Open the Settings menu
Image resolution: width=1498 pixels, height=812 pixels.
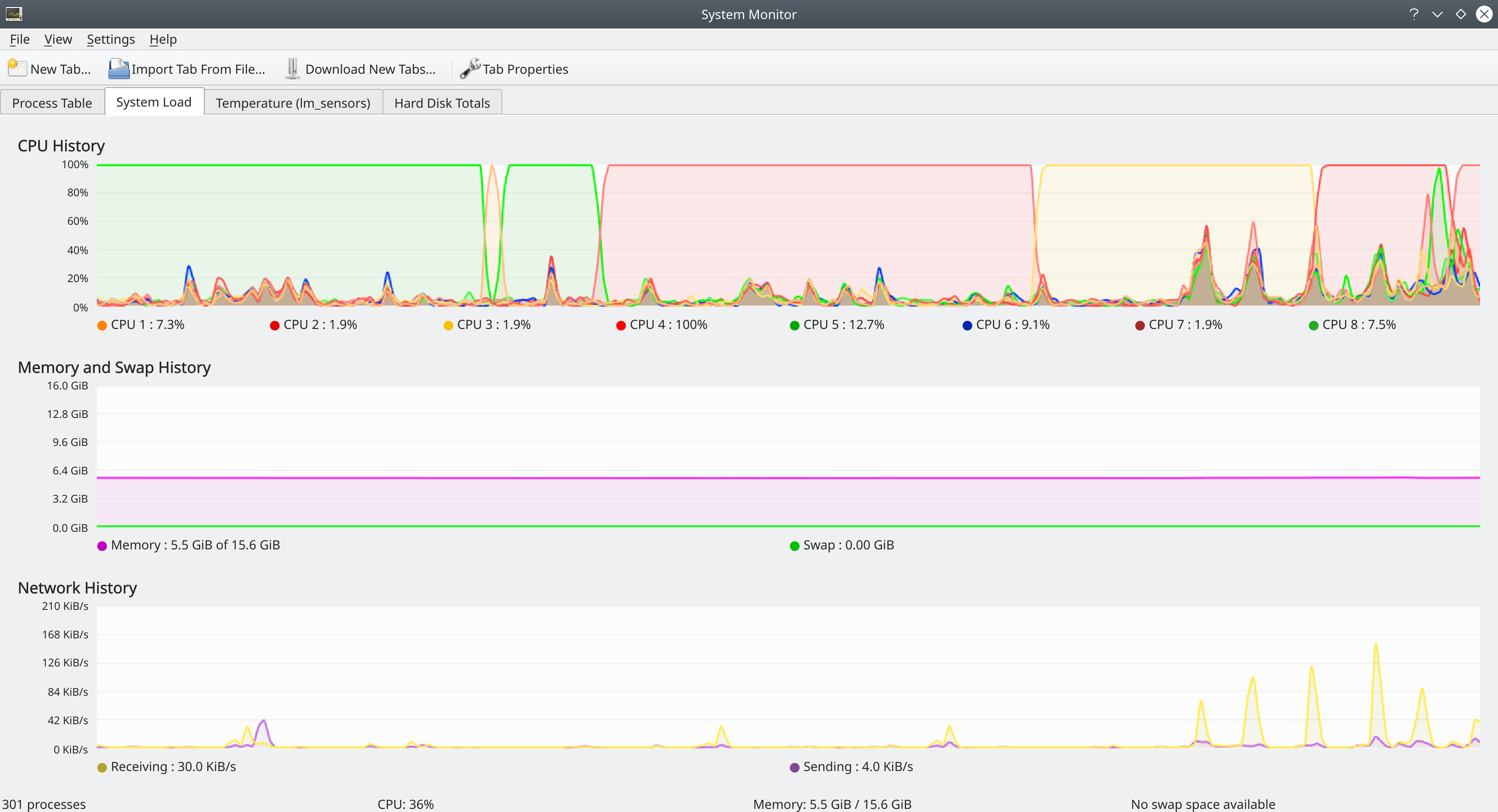[110, 39]
